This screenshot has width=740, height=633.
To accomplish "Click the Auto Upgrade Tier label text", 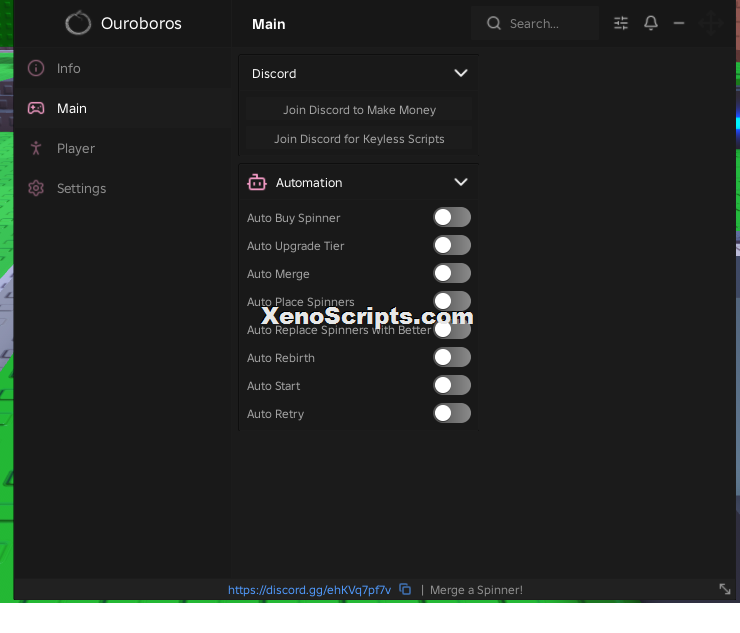I will 295,246.
